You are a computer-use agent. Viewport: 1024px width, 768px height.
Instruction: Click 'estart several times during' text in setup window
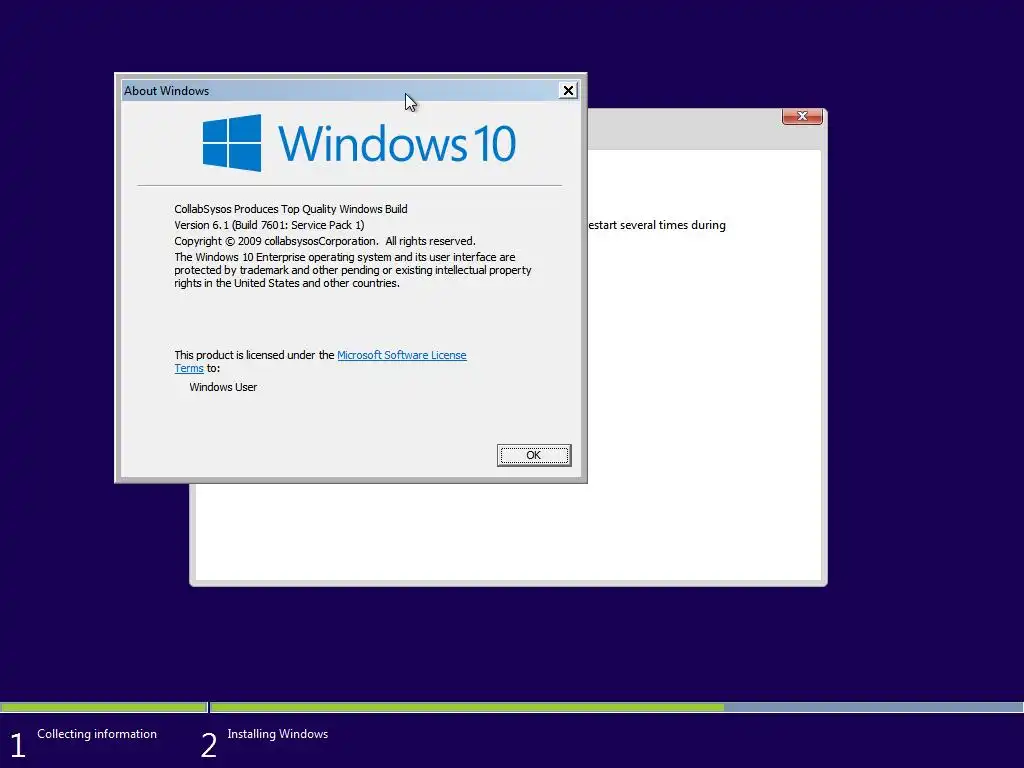click(657, 225)
